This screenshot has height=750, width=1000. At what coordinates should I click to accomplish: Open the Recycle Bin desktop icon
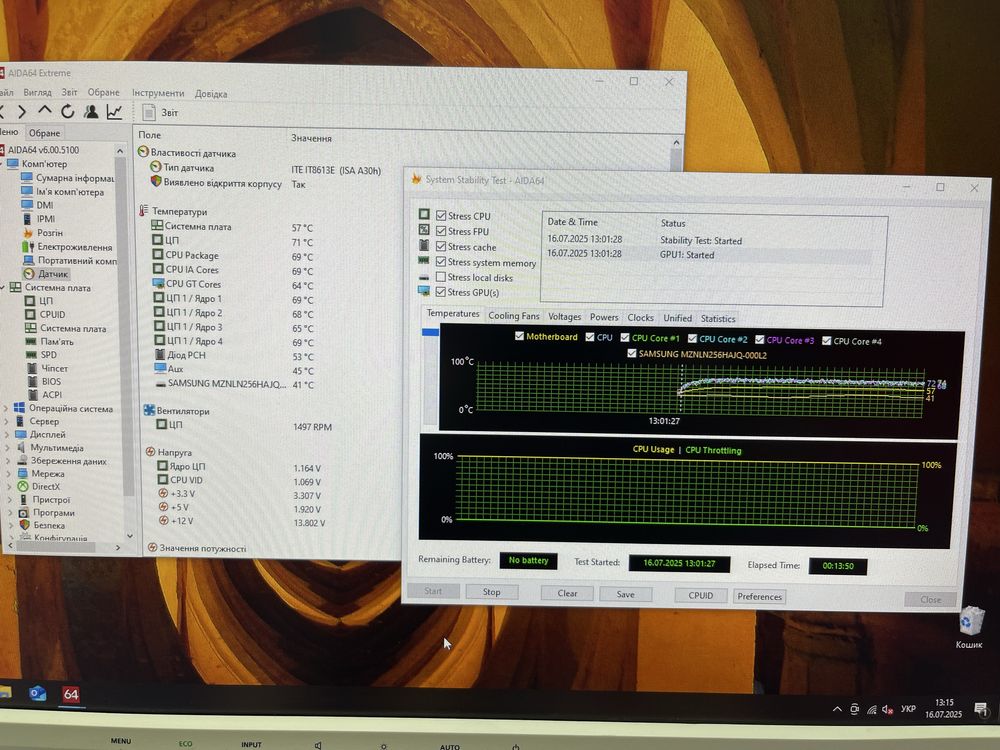click(969, 628)
